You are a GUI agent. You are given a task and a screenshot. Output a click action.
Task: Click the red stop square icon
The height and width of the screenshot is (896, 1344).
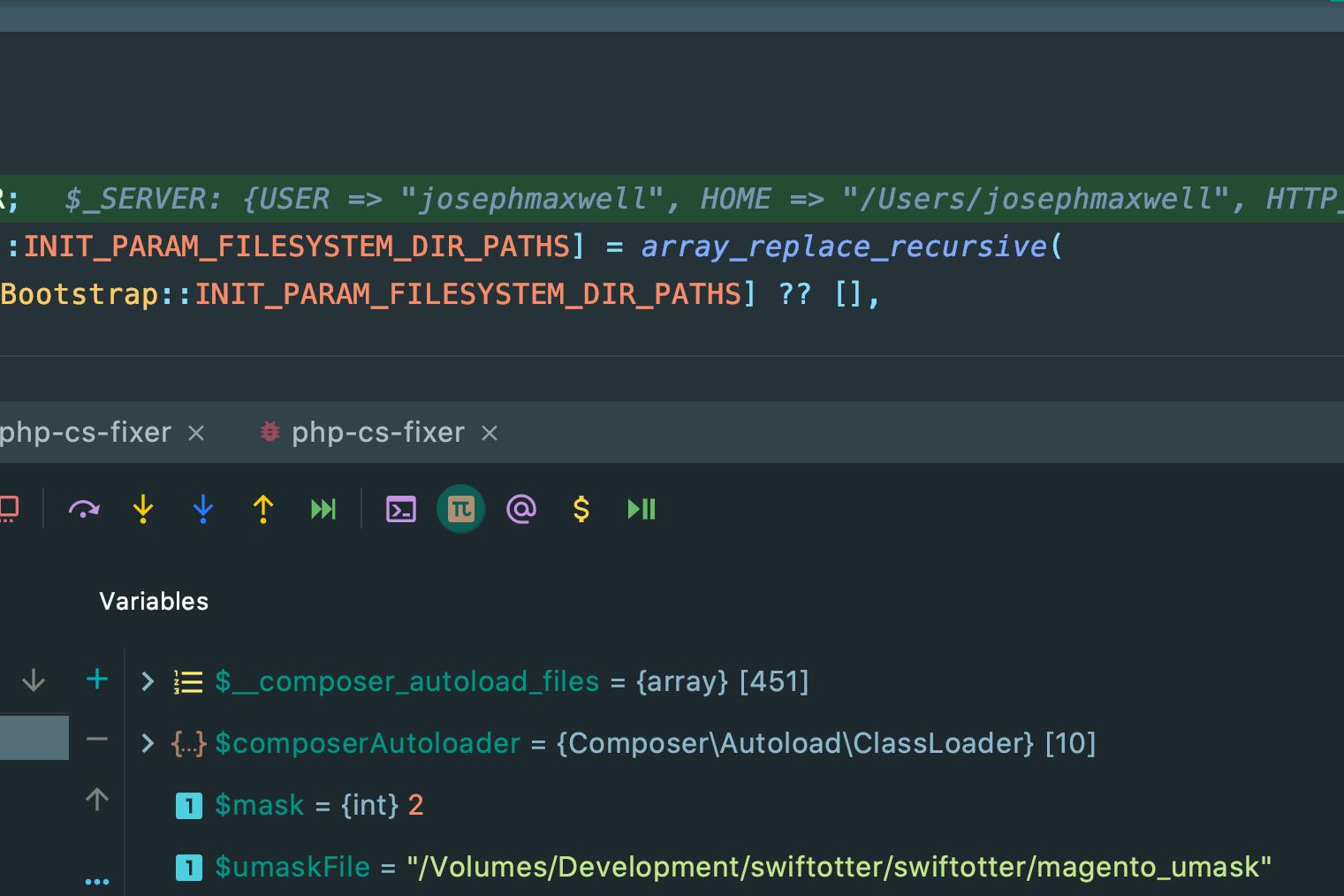coord(9,509)
